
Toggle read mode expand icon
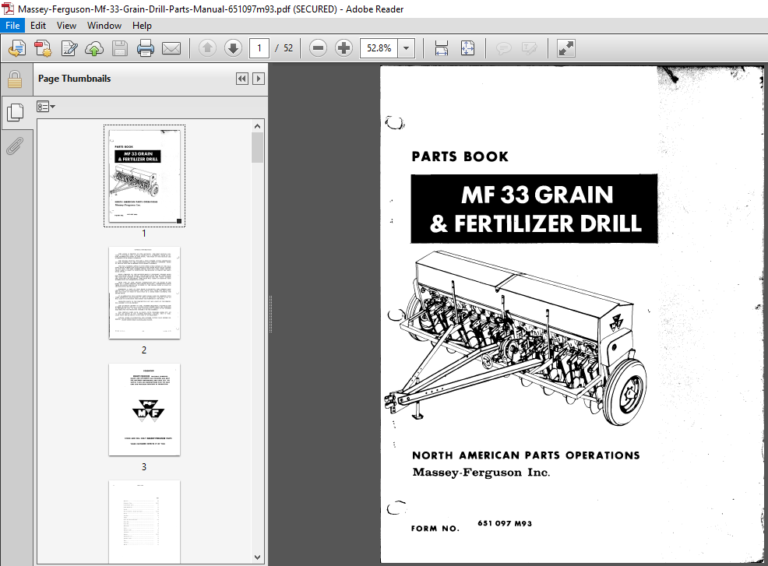click(x=566, y=48)
